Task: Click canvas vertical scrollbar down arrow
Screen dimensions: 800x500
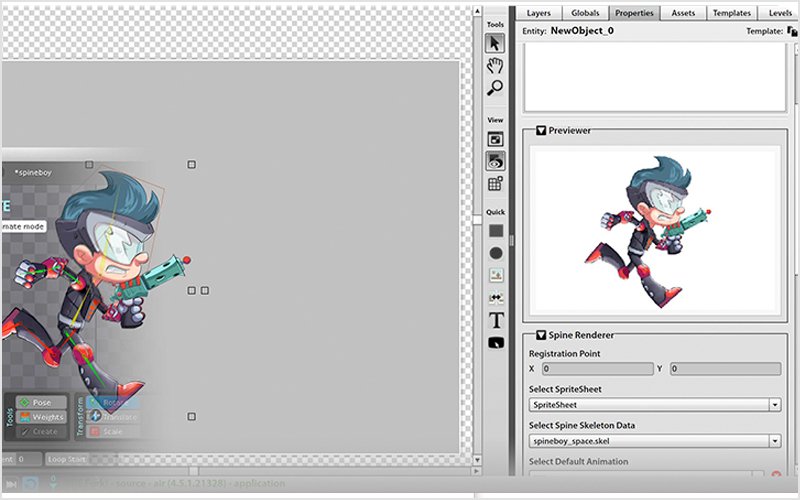Action: point(477,460)
